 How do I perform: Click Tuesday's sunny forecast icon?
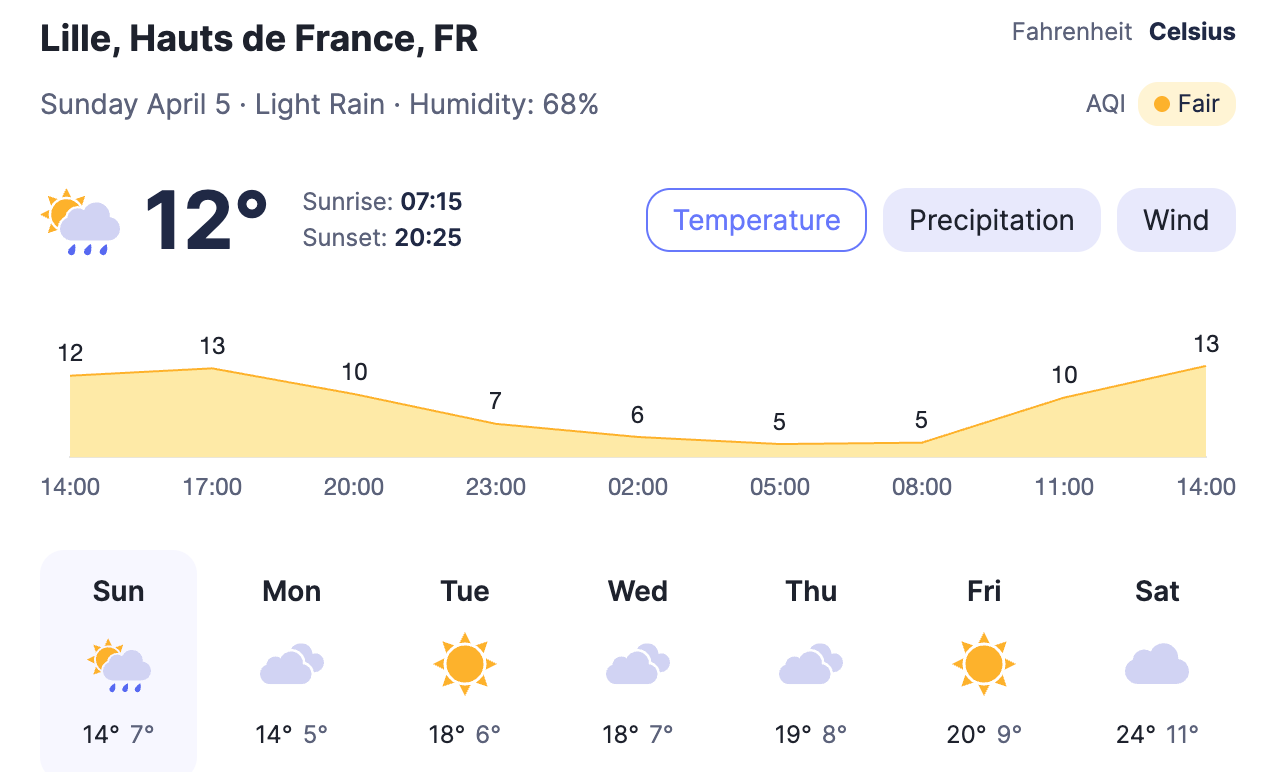tap(465, 664)
